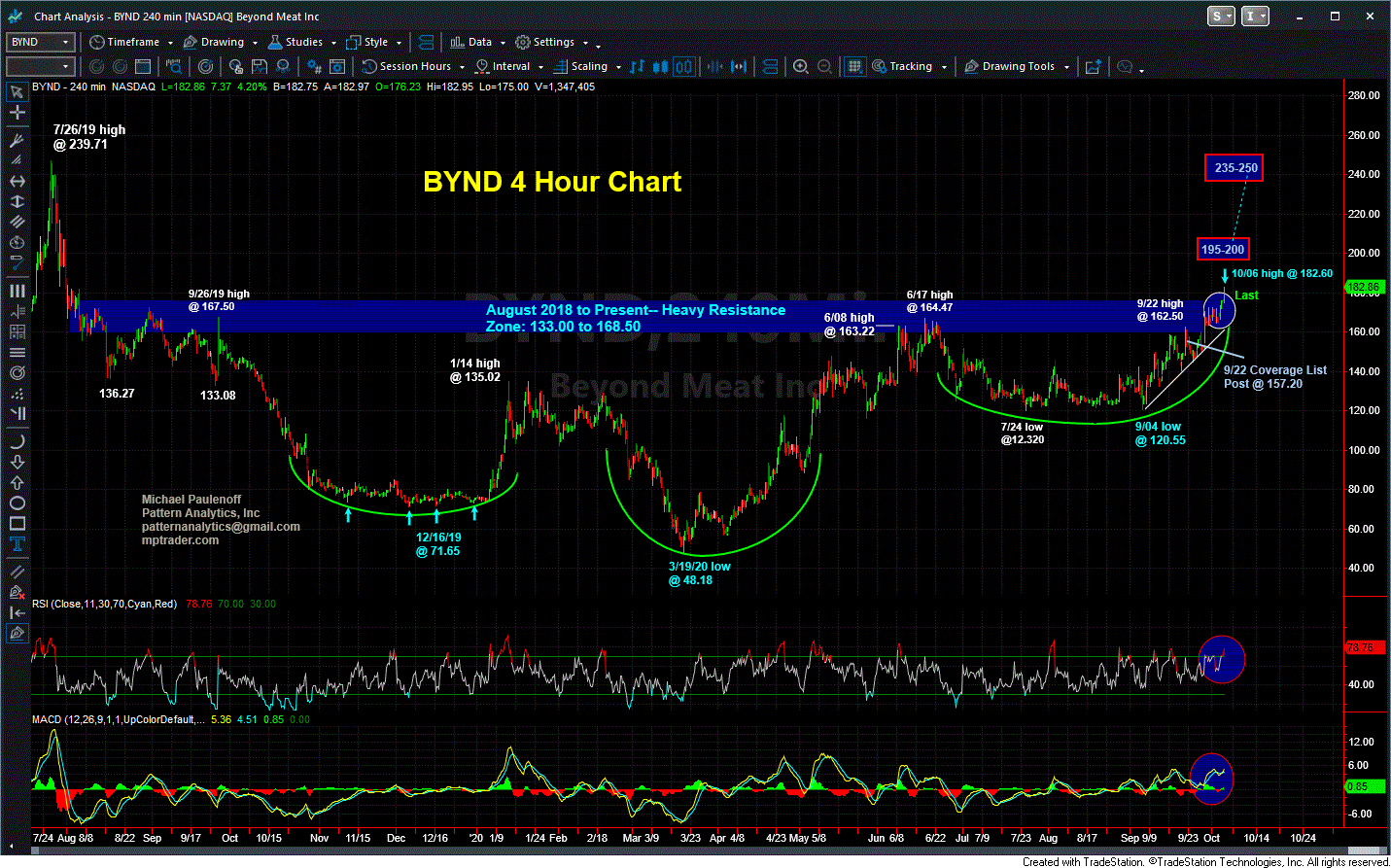Click the target icon beside calendar icons
1391x868 pixels.
(x=205, y=66)
